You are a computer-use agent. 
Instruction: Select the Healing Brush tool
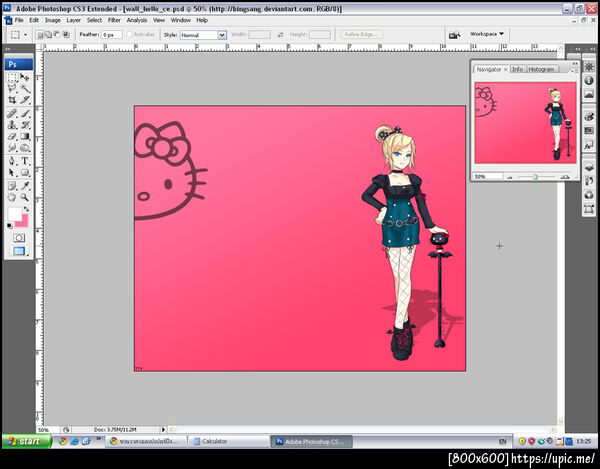tap(12, 113)
